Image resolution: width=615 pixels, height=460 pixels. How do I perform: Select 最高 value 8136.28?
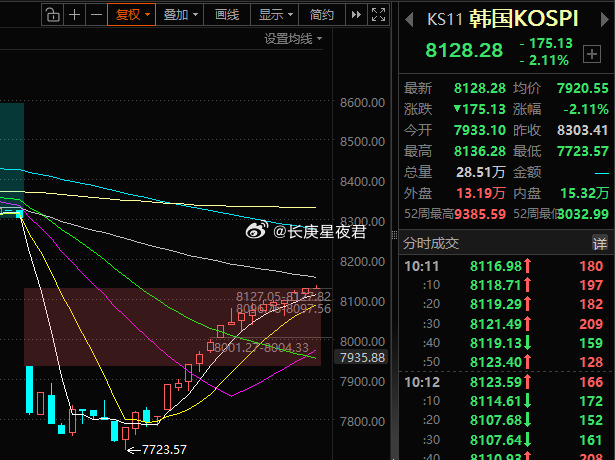(480, 151)
